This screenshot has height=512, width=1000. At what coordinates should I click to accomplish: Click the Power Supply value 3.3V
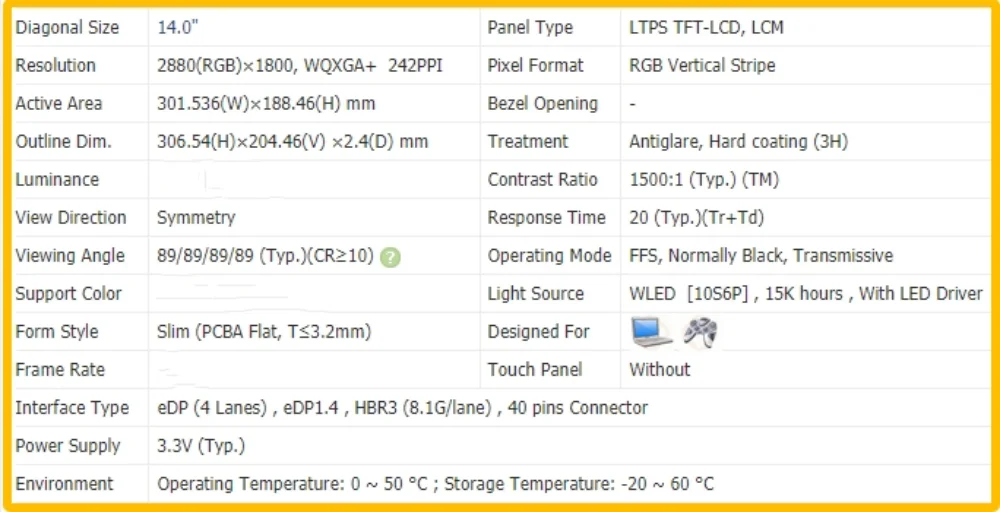[201, 446]
